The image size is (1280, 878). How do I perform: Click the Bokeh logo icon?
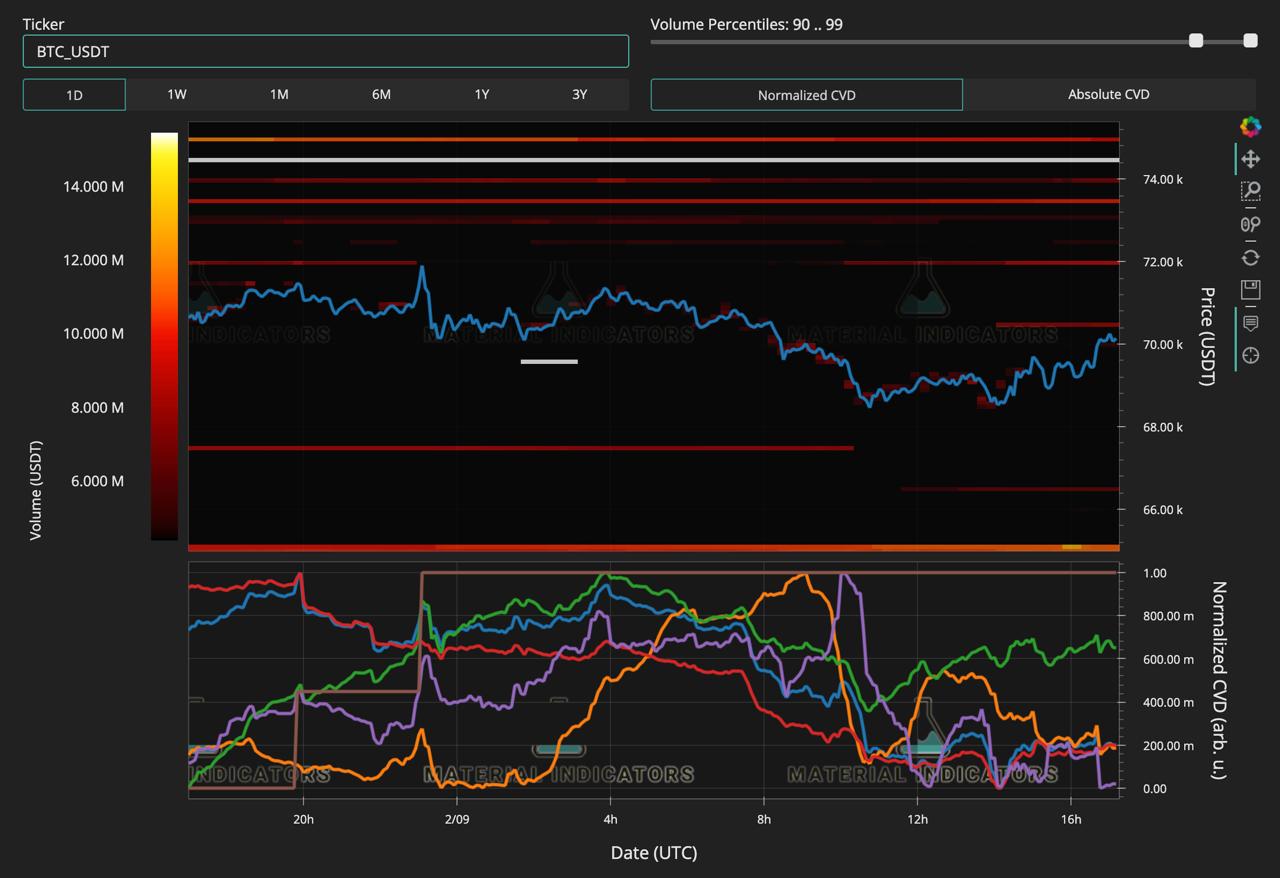coord(1250,126)
